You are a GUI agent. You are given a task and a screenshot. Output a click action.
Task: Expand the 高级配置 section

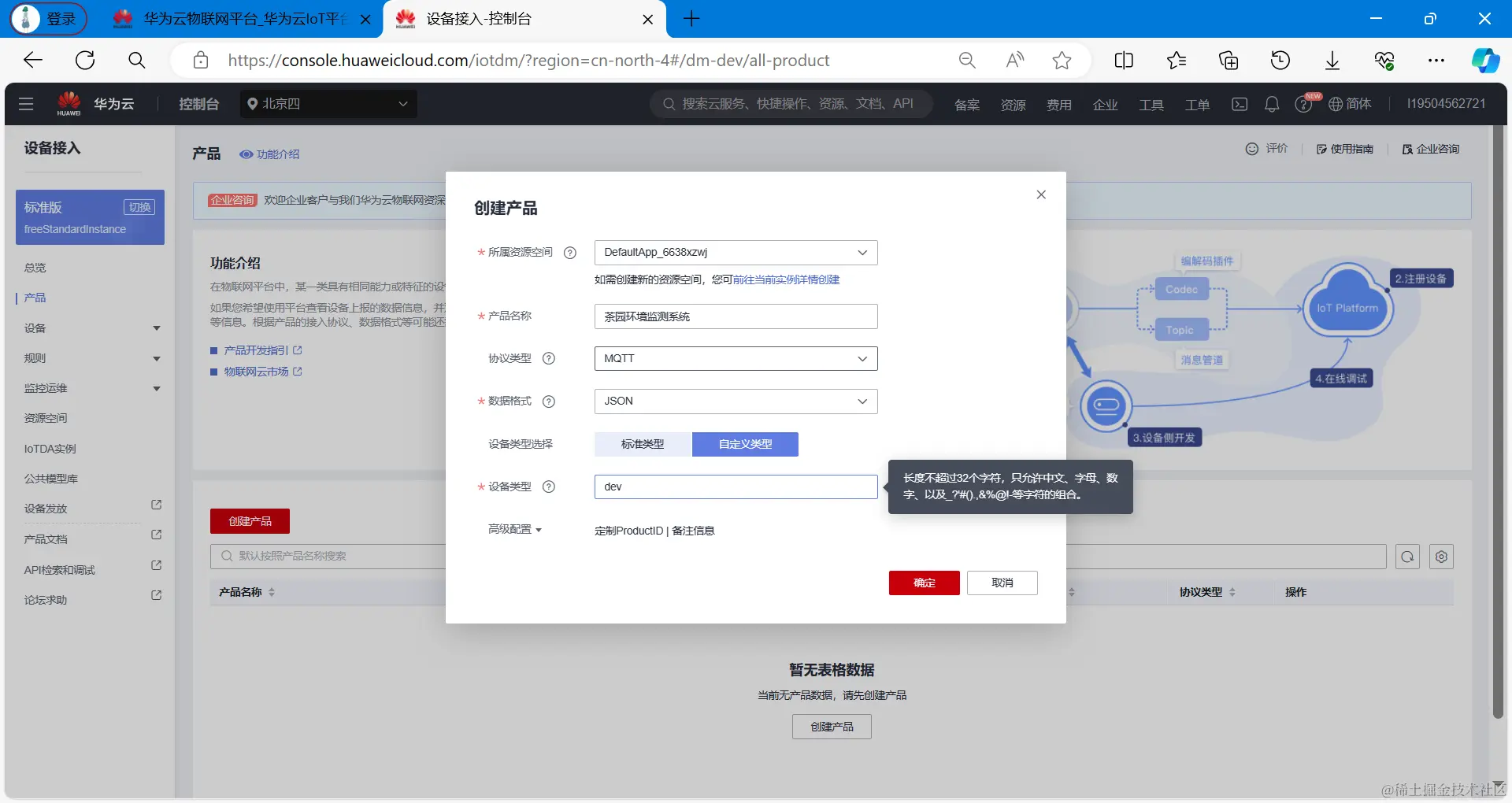coord(515,530)
